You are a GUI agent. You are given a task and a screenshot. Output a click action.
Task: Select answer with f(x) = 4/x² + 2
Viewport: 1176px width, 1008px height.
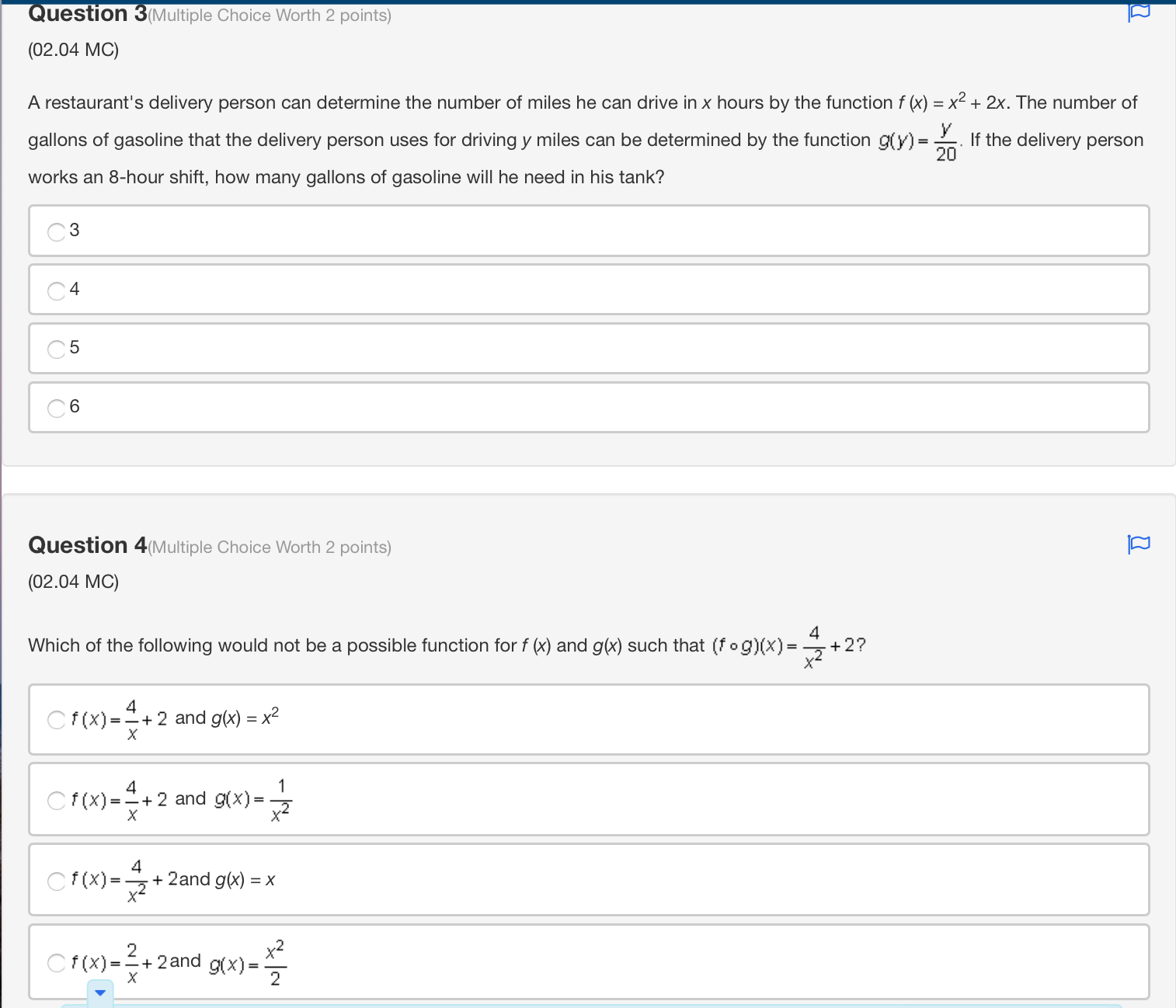coord(55,881)
